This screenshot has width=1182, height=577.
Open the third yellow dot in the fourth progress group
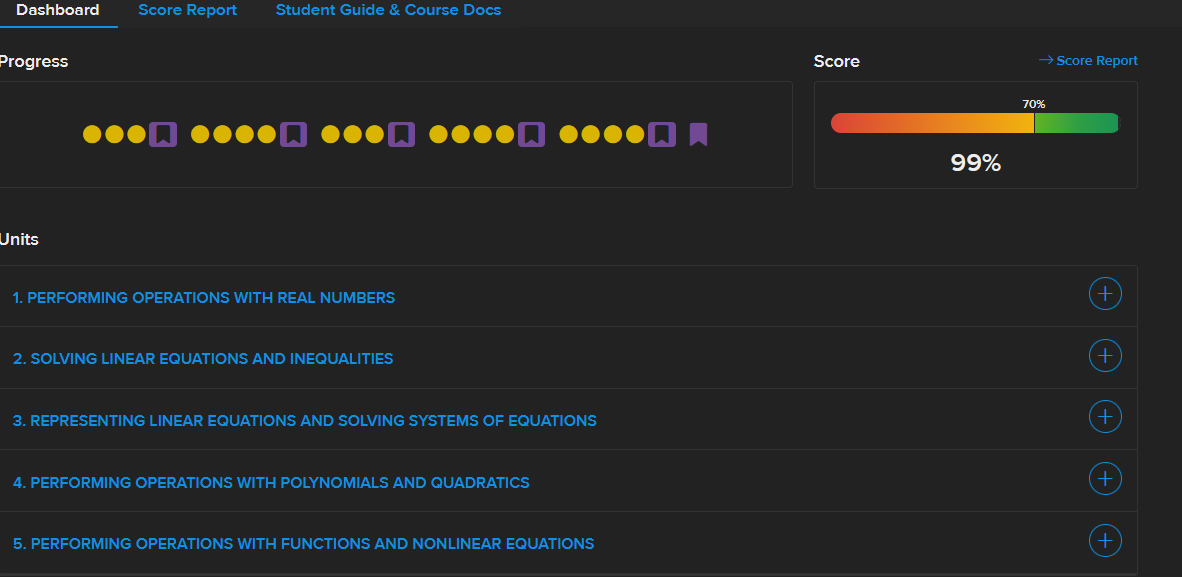[482, 134]
